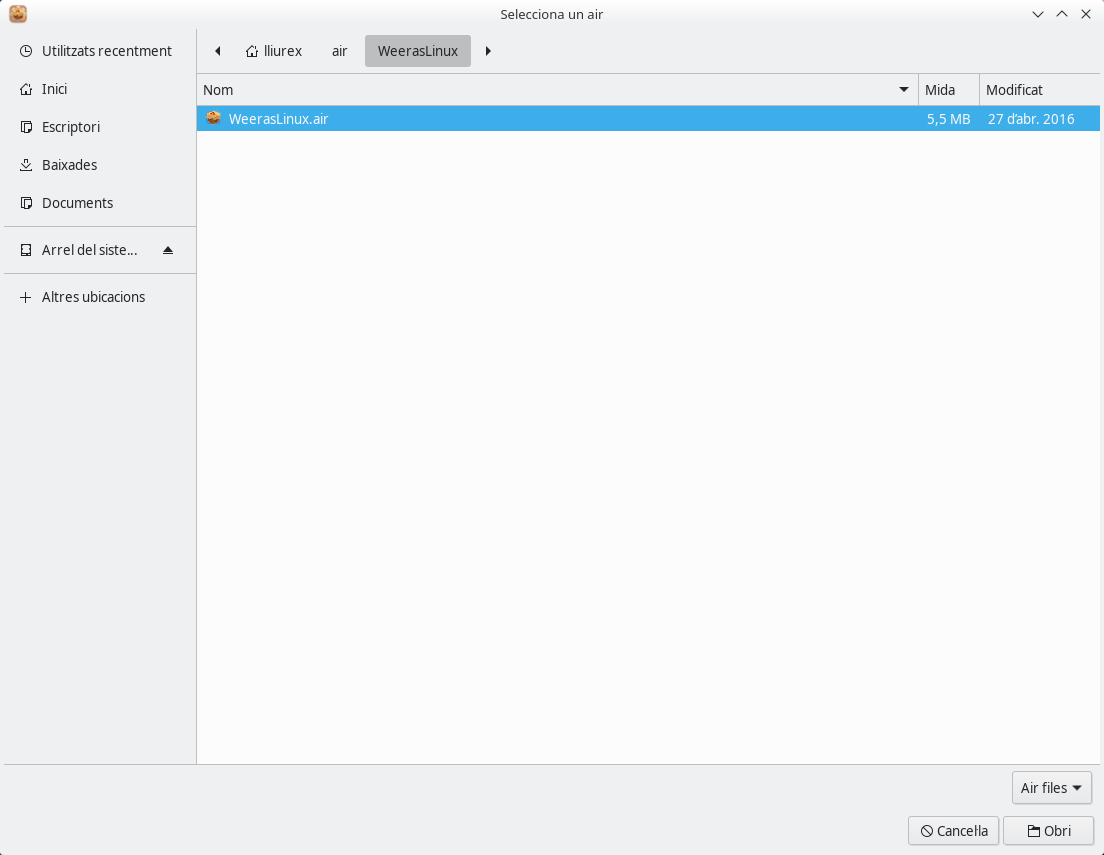Open the Escriptori sidebar entry
Screen dimensions: 1104x855
click(x=100, y=127)
